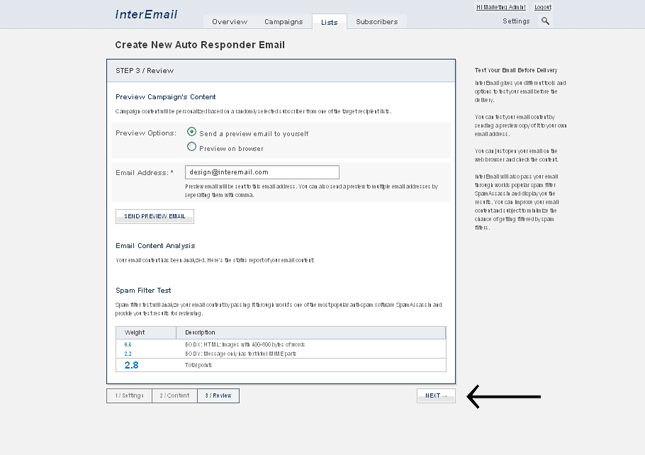Click the 'Hi Marketing Admin' account link

click(500, 7)
